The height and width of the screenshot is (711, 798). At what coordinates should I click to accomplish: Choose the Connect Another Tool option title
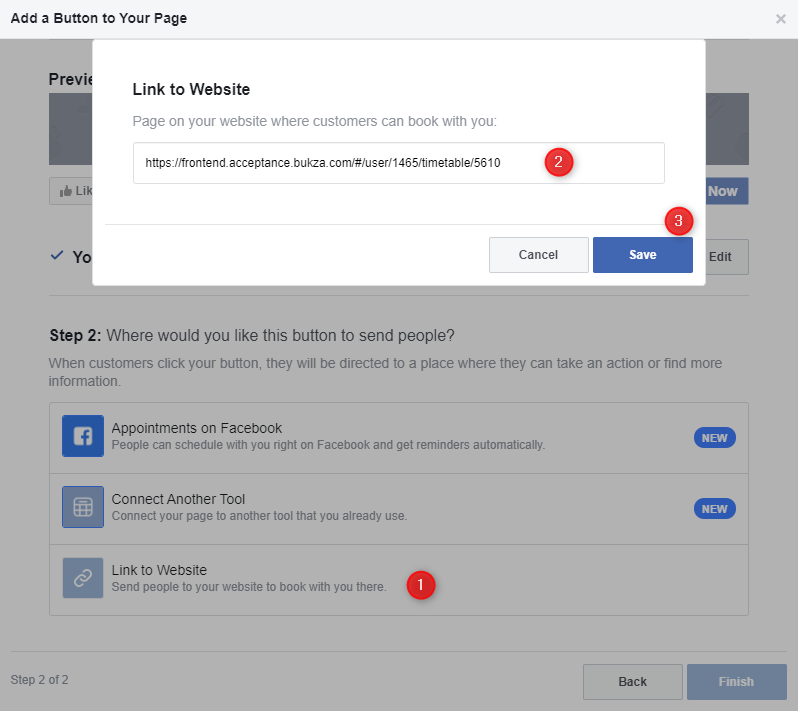coord(178,499)
